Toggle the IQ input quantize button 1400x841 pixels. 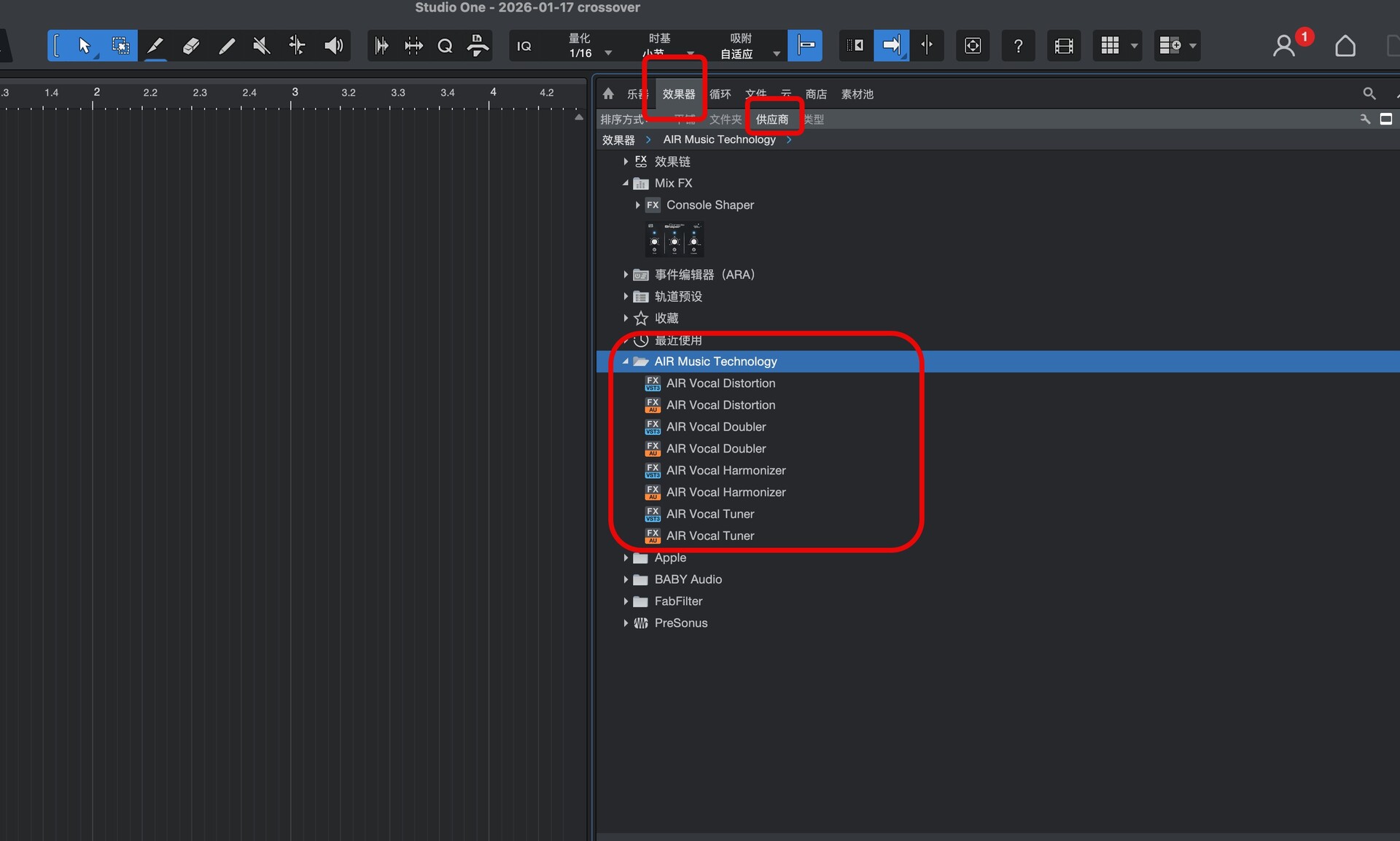524,46
